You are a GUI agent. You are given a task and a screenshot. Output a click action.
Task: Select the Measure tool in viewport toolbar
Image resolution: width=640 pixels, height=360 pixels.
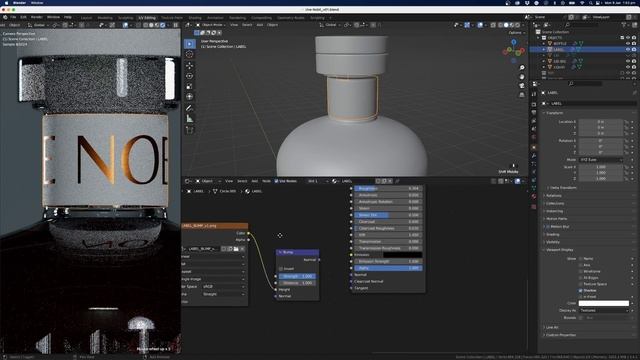coord(190,119)
